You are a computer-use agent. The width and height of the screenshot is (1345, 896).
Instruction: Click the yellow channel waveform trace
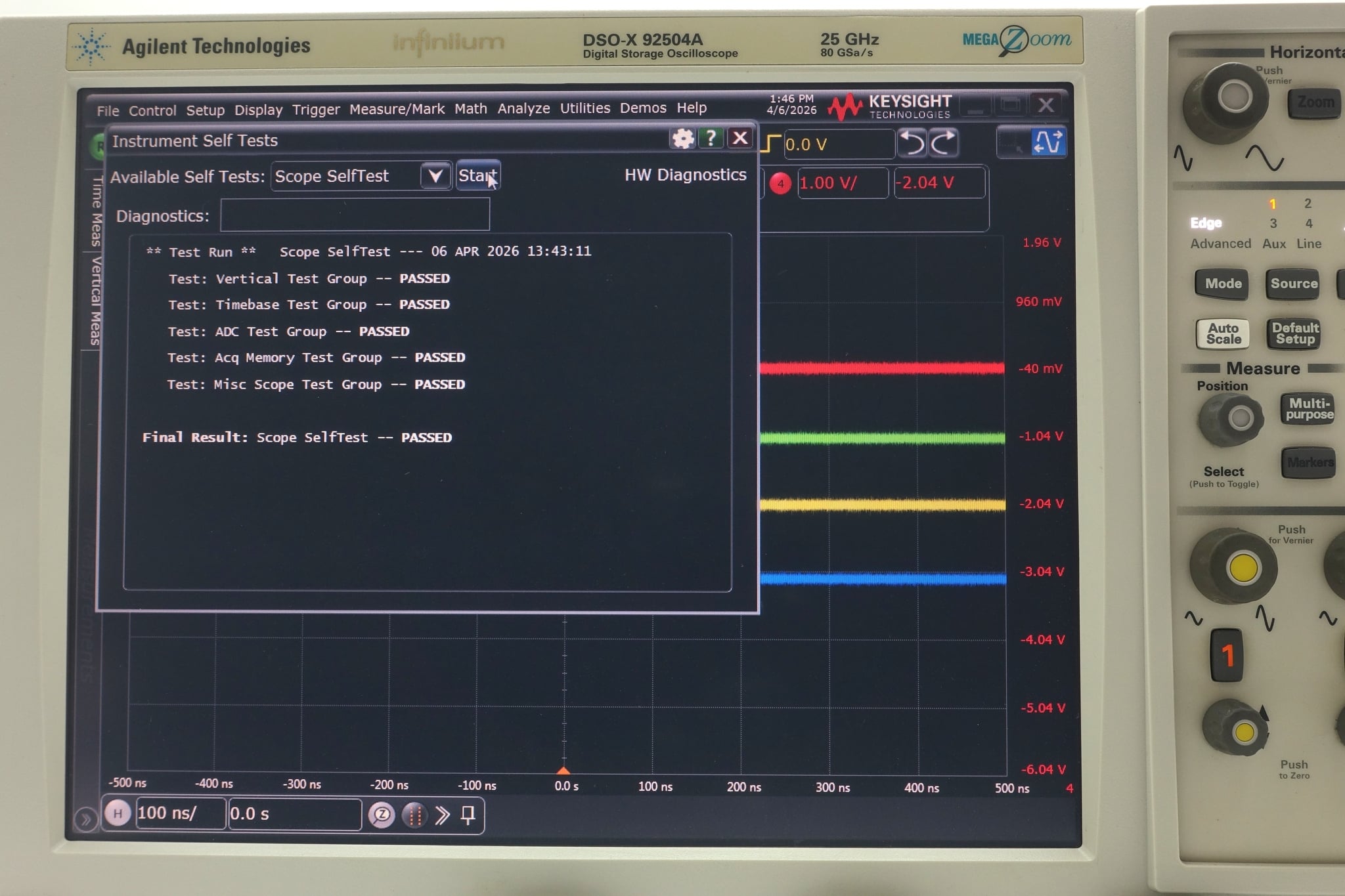point(883,505)
